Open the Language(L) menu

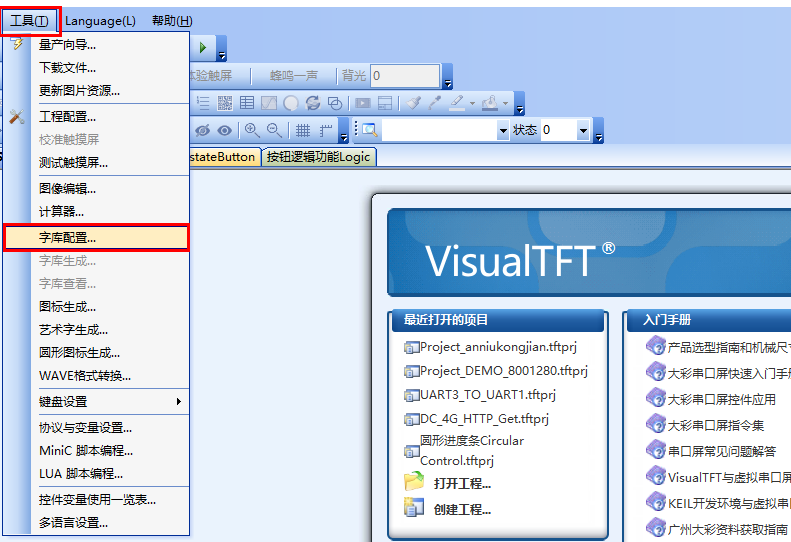tap(100, 21)
